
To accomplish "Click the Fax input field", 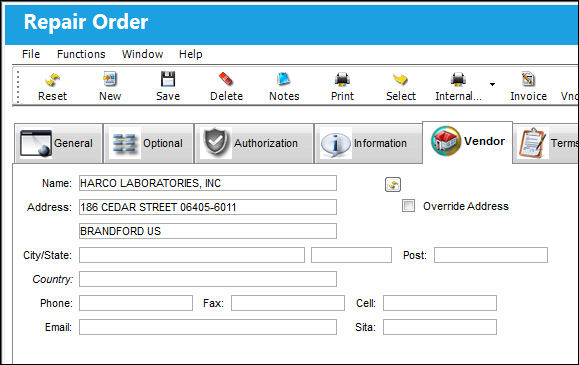I will click(288, 303).
